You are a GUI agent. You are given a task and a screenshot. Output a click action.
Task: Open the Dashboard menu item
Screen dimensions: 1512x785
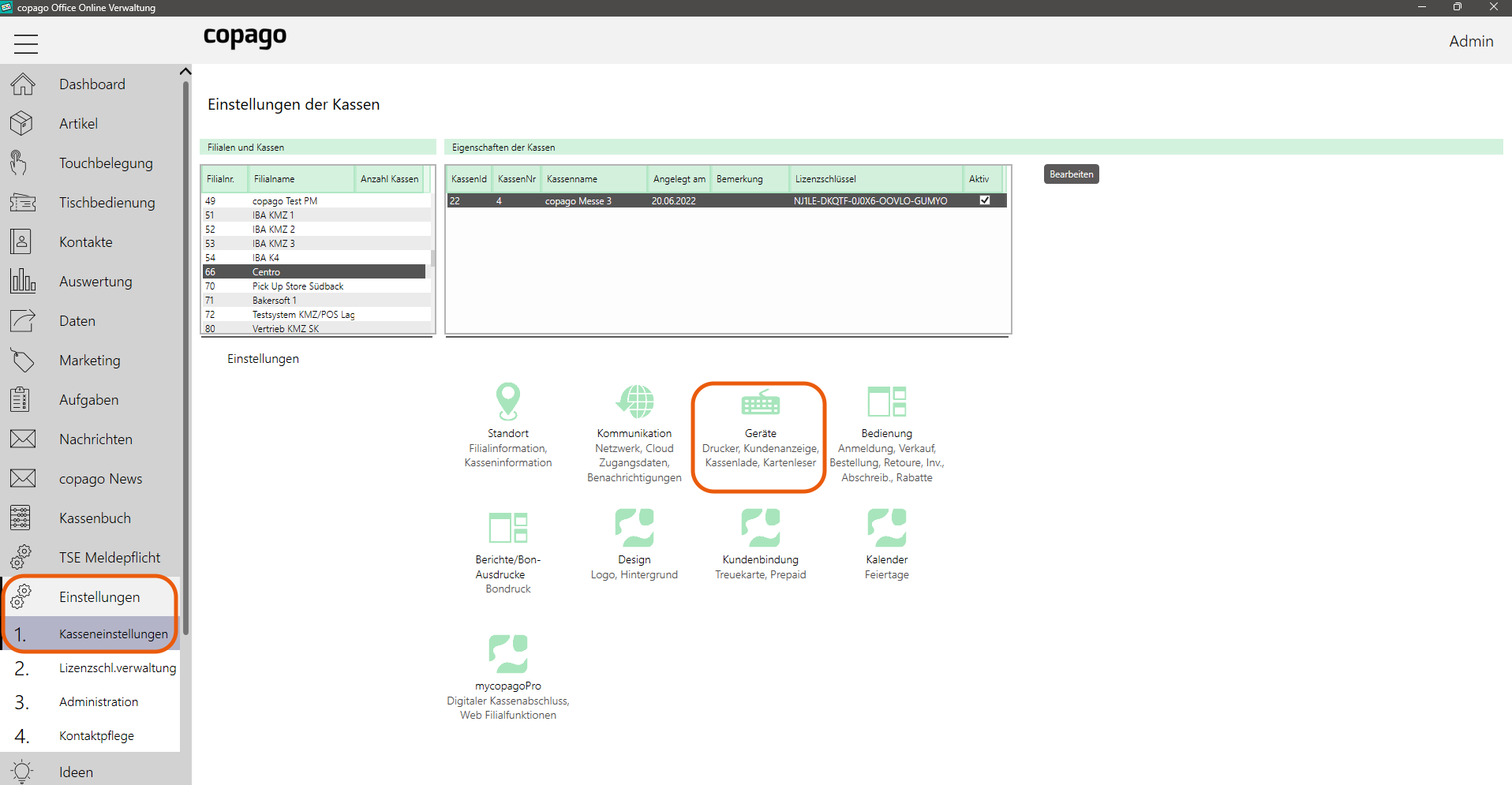[92, 84]
